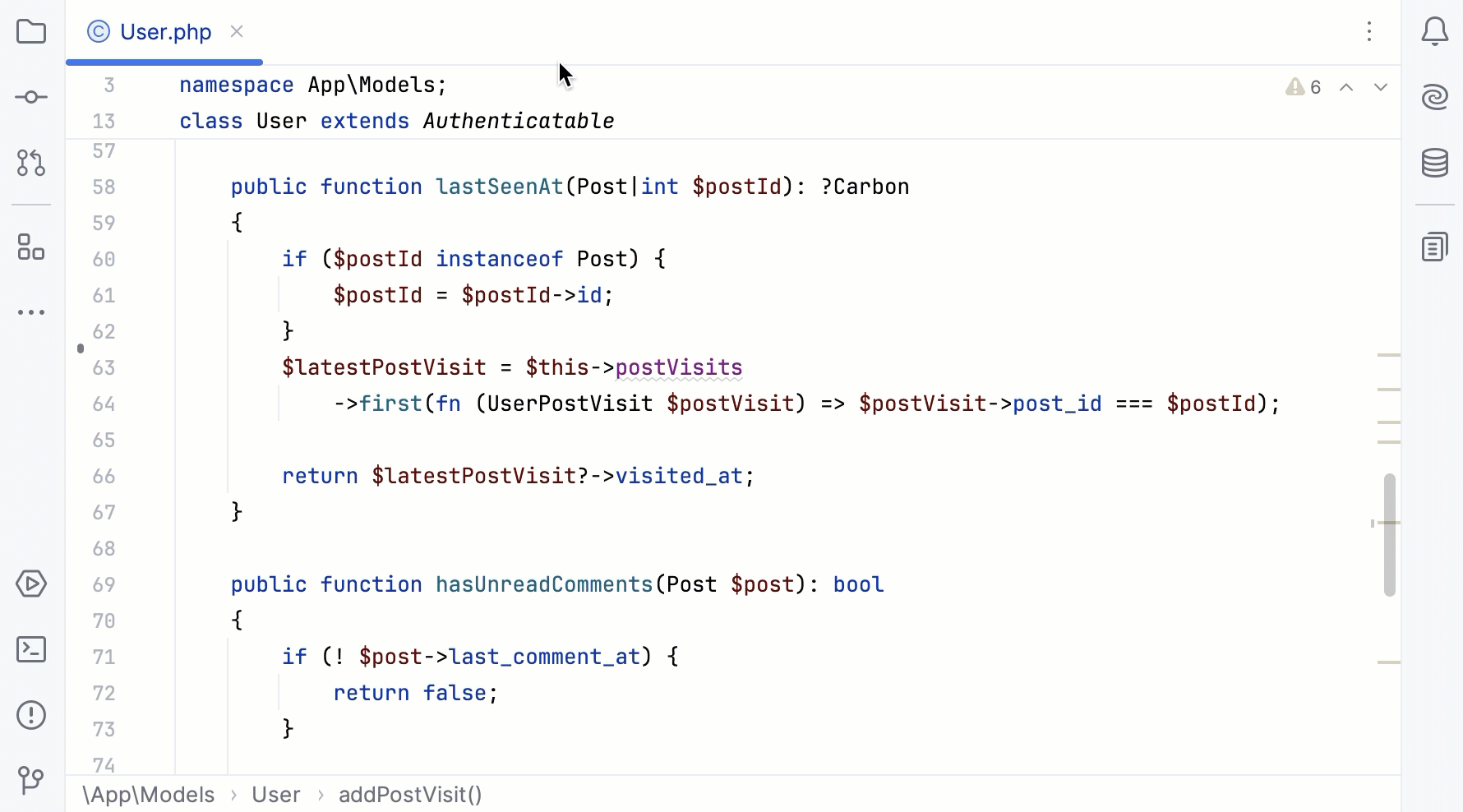Open the Structure tool window
This screenshot has width=1463, height=812.
point(31,247)
